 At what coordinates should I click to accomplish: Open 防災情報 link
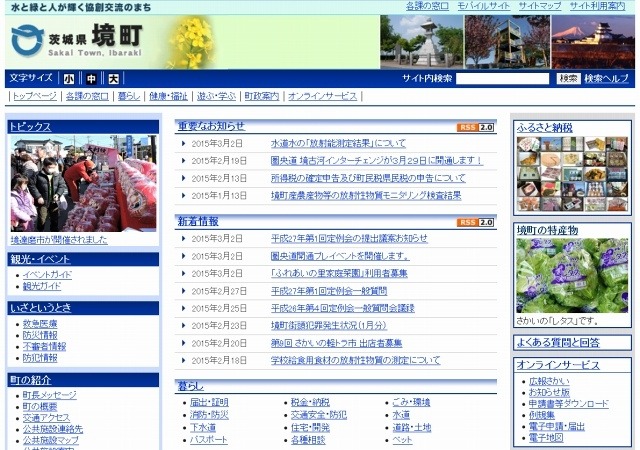(x=40, y=335)
